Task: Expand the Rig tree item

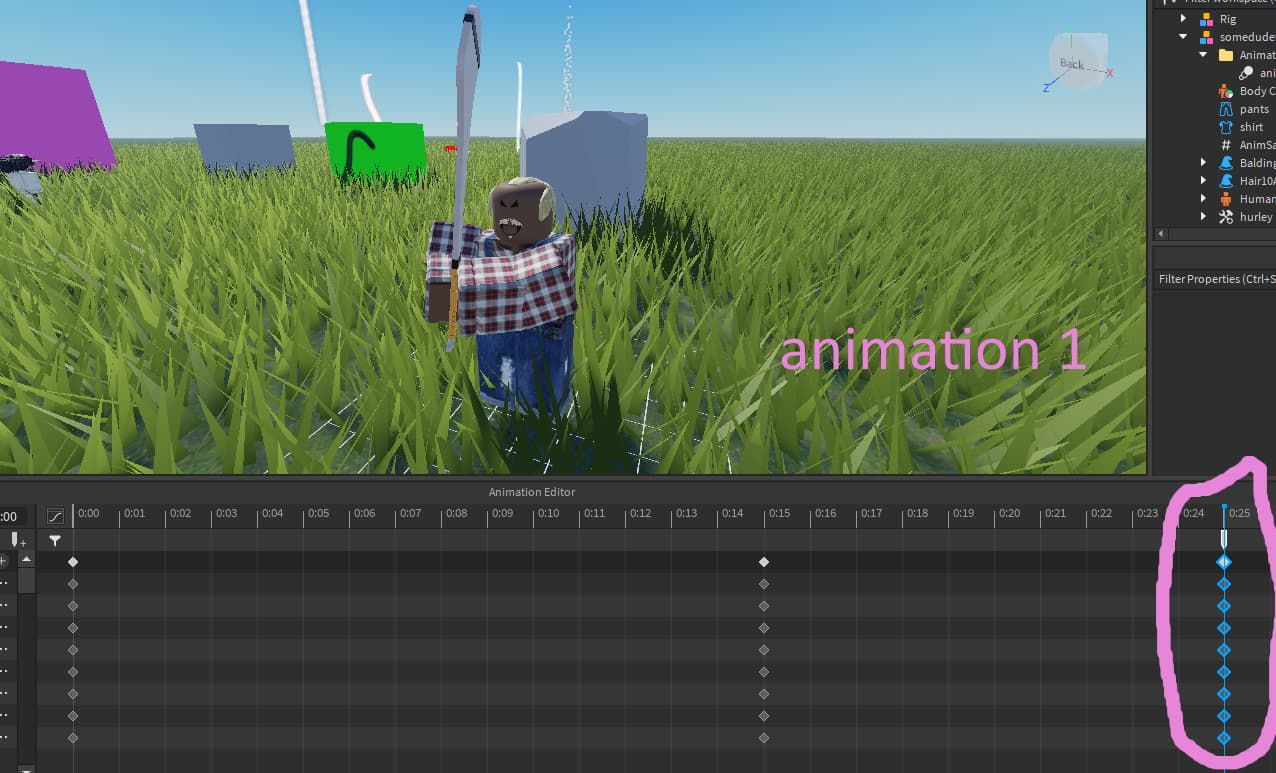Action: point(1183,18)
